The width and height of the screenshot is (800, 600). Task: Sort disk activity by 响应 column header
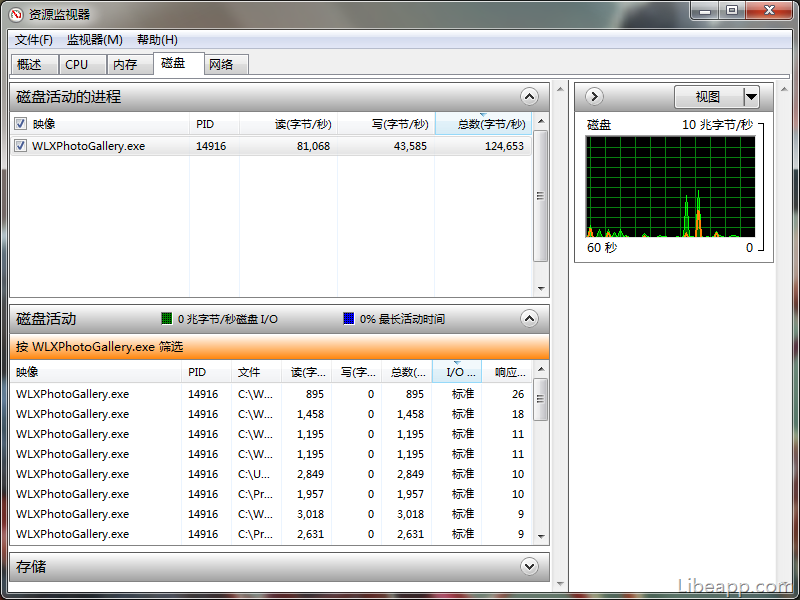507,372
